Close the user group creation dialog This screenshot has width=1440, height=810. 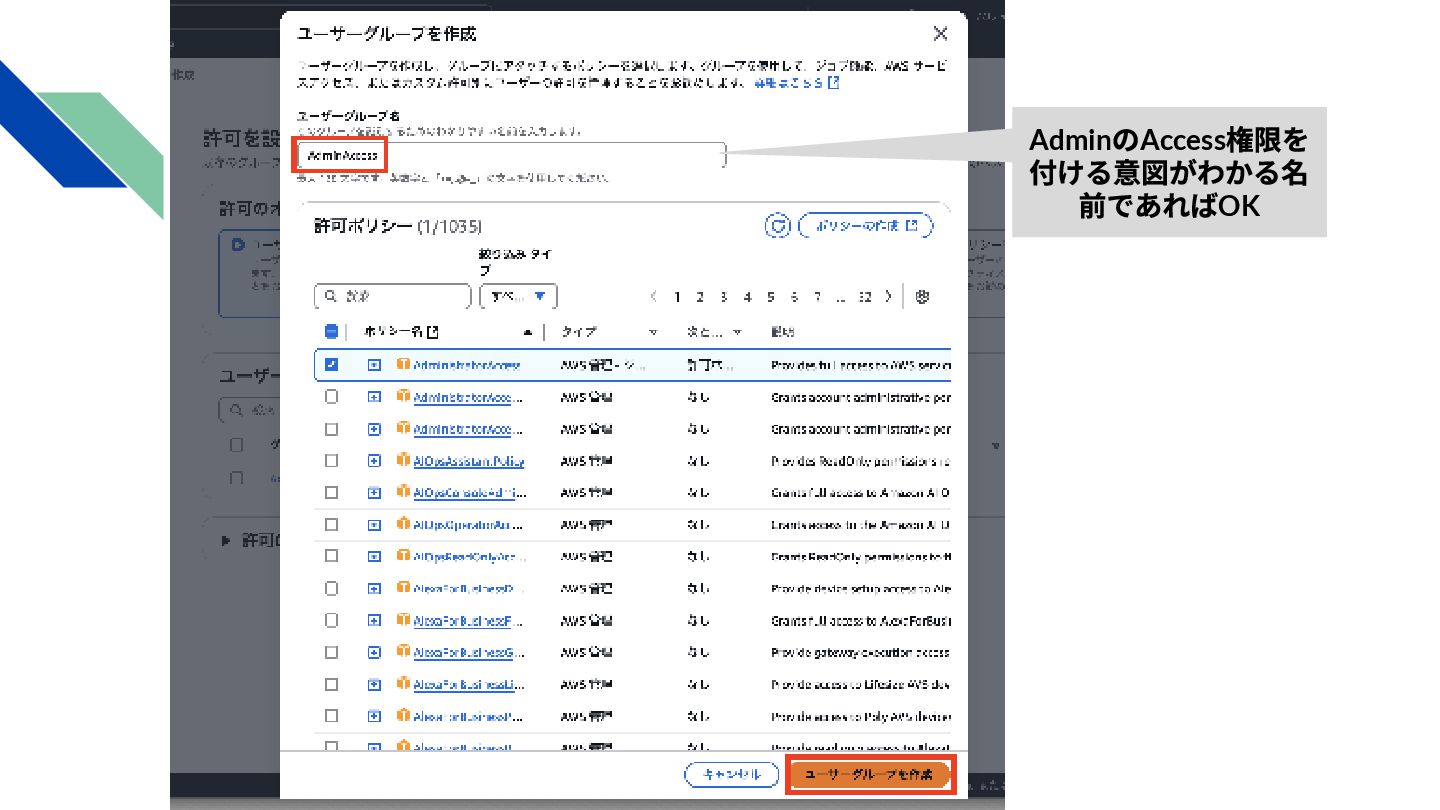pos(940,34)
